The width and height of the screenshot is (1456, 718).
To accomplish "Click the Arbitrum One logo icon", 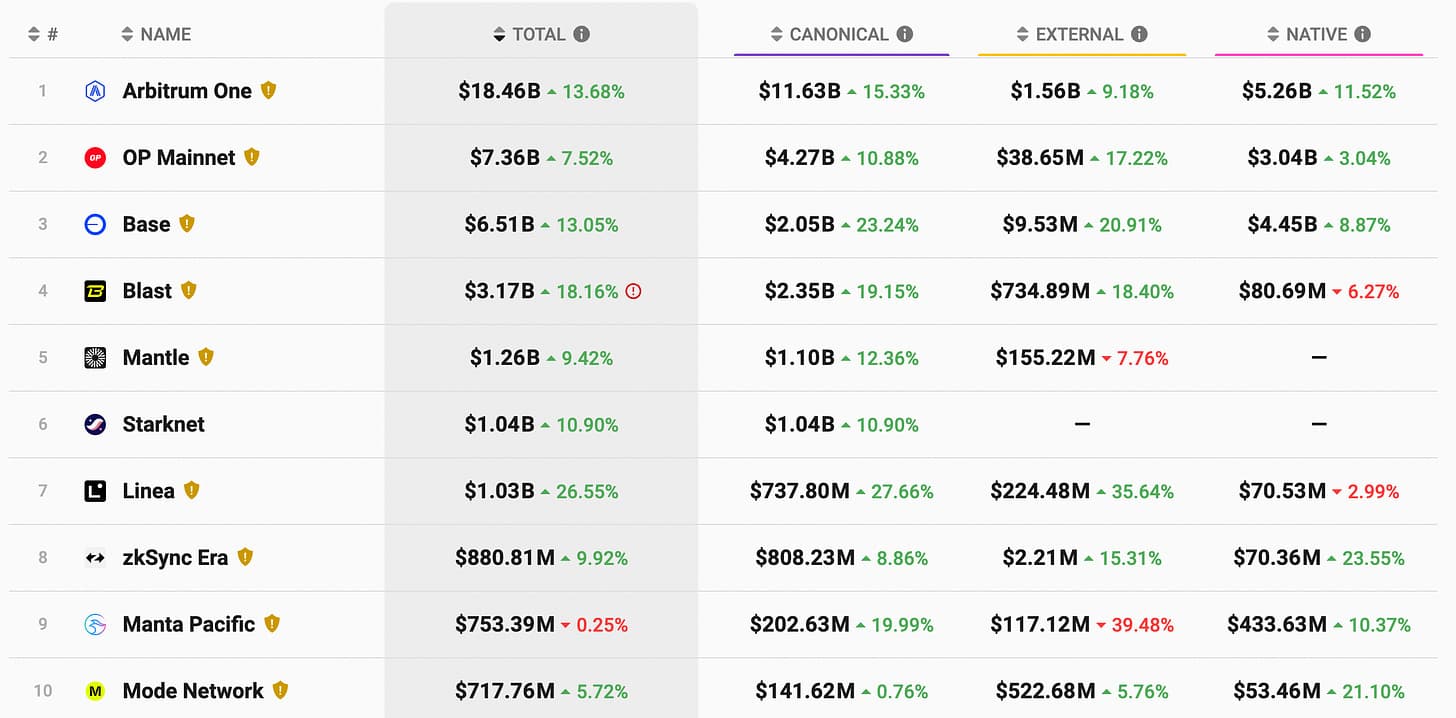I will [95, 91].
